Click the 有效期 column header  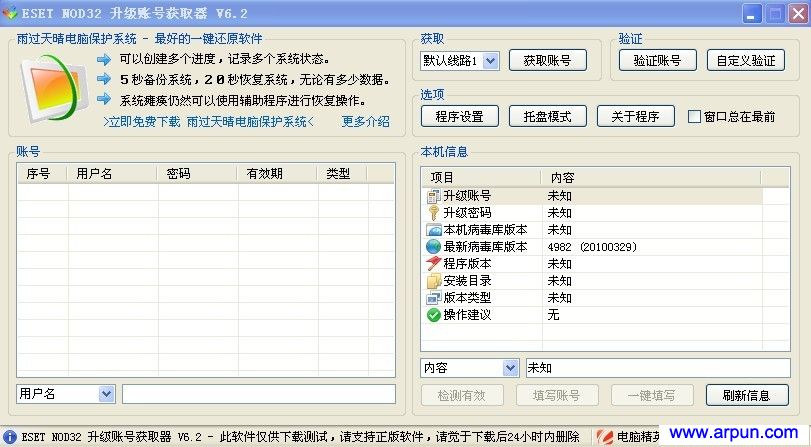[x=276, y=174]
